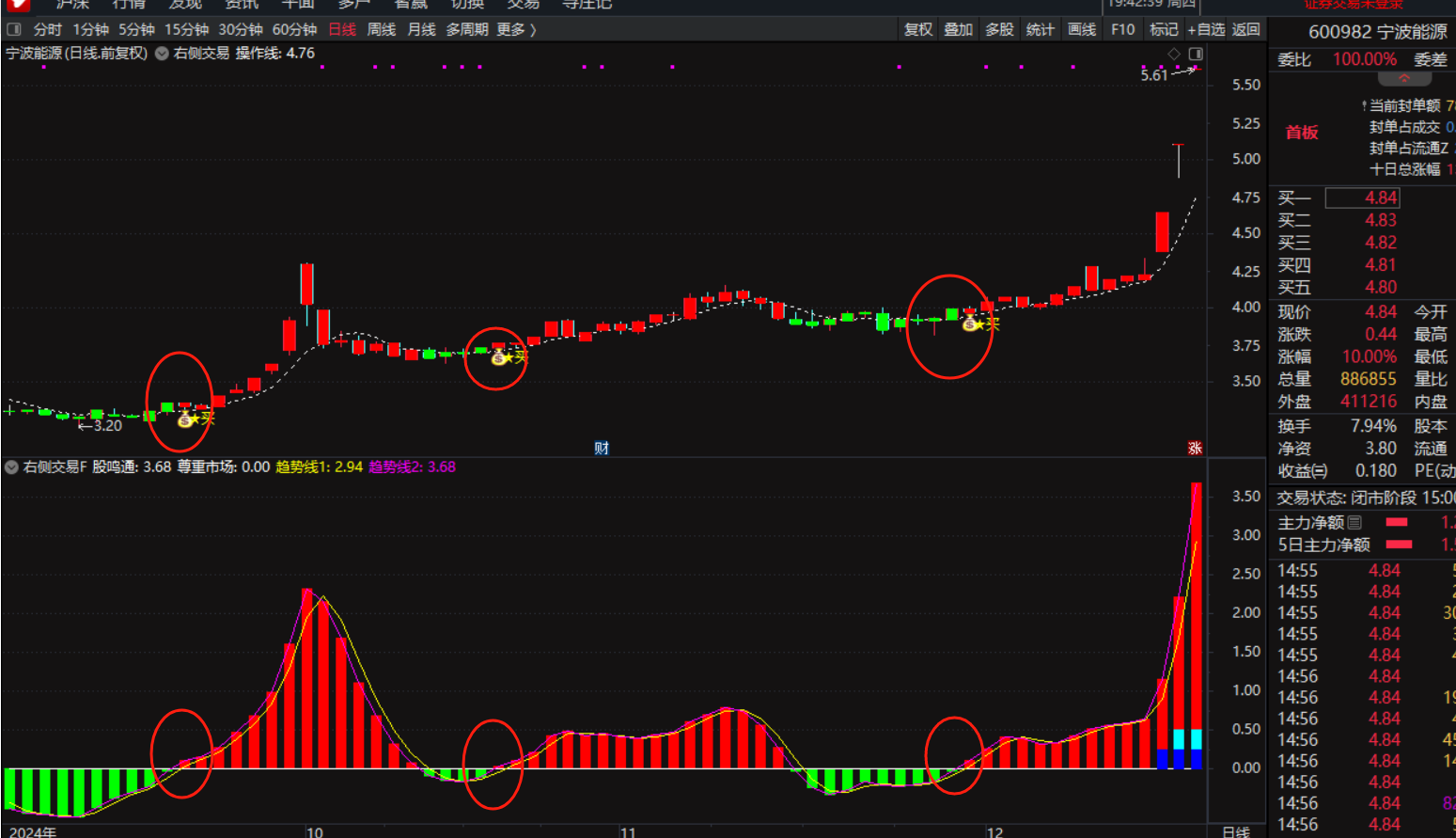
Task: Open the F10 company info
Action: tap(1122, 29)
